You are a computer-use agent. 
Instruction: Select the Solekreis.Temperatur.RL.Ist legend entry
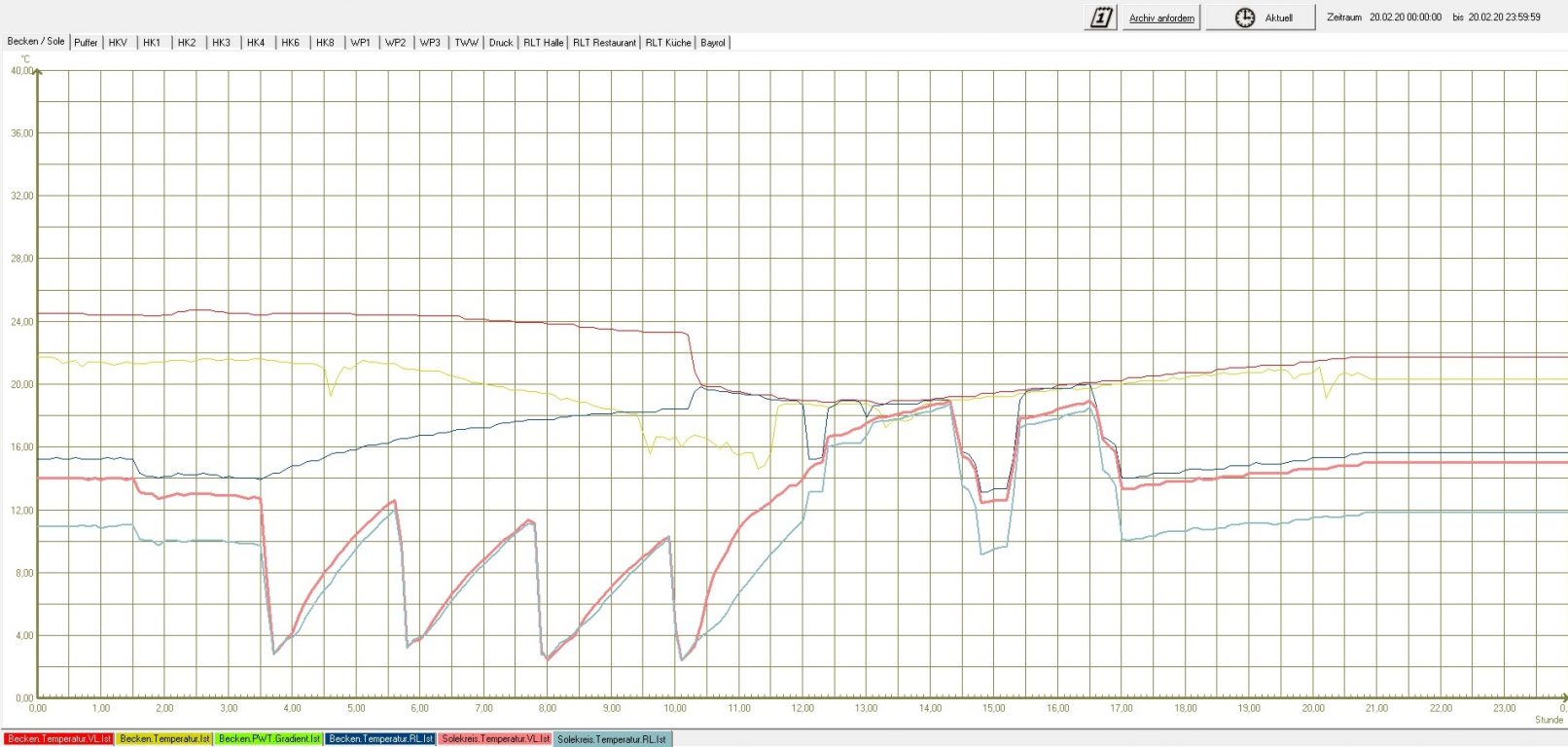612,739
